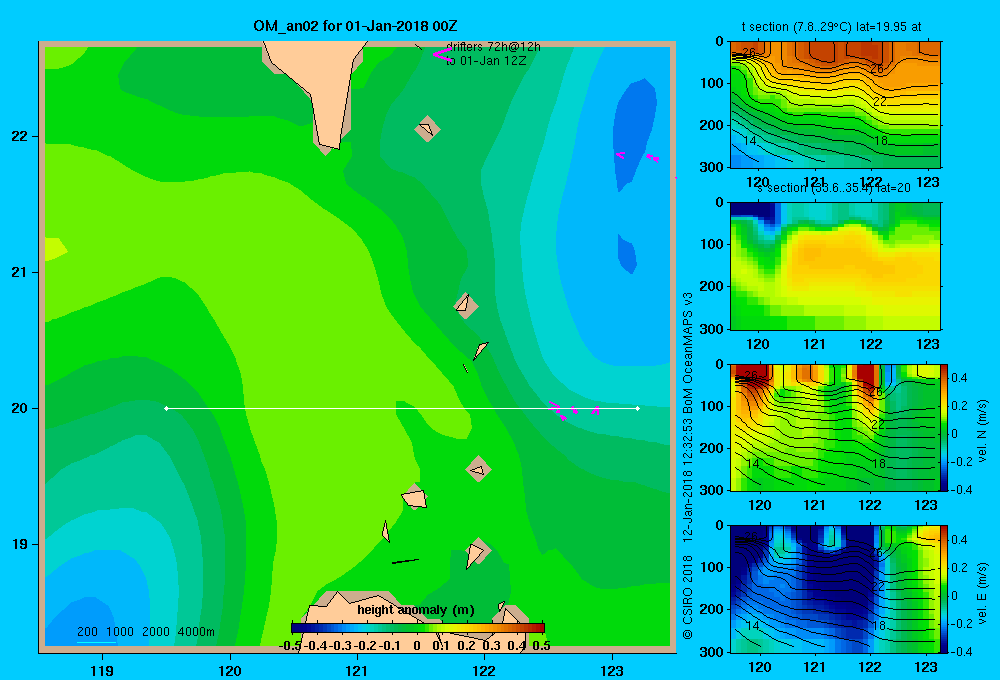Image resolution: width=1000 pixels, height=680 pixels.
Task: Click the "22" isotherm label in the temperature section
Action: tap(880, 101)
